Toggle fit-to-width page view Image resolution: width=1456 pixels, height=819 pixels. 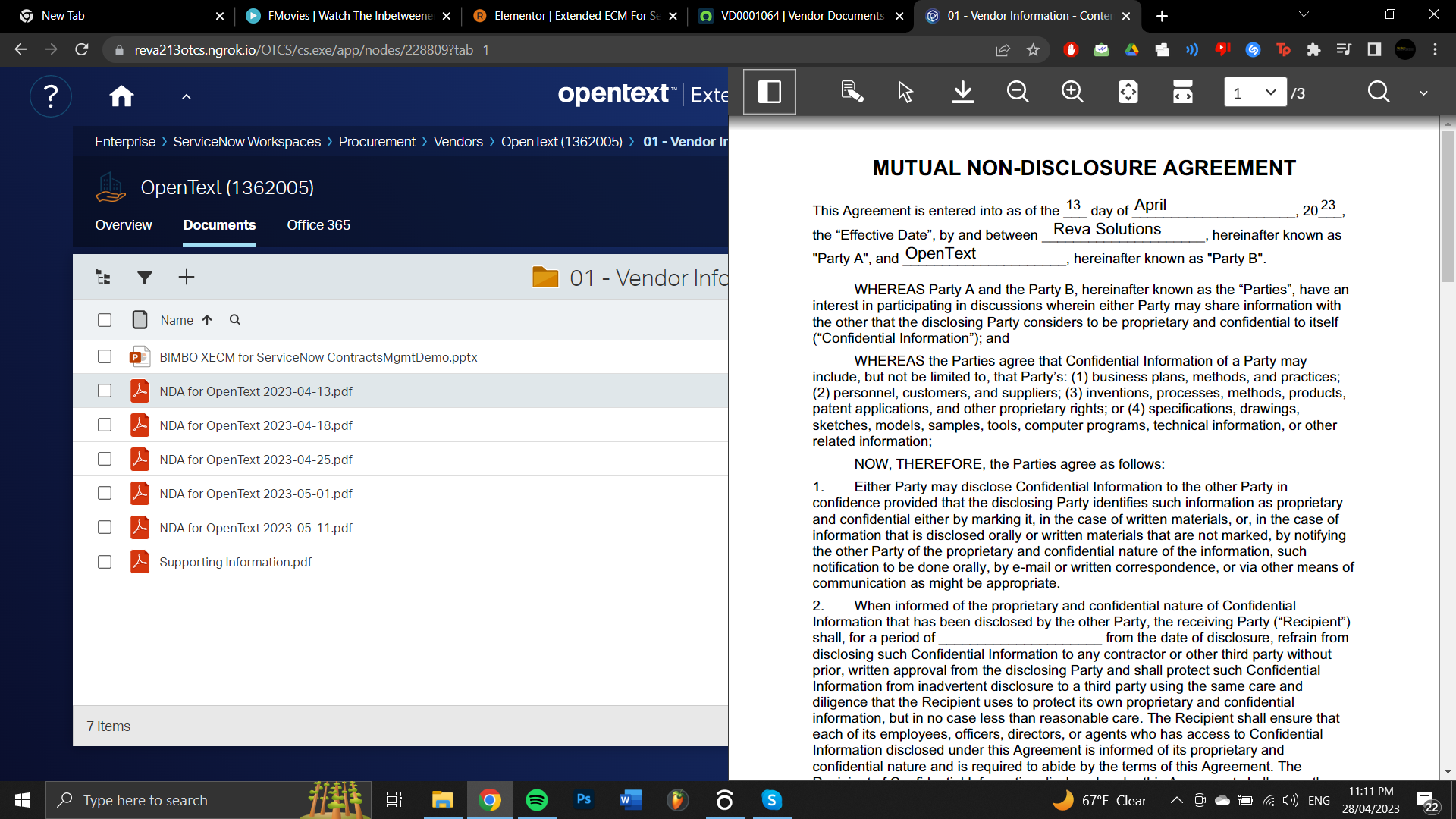1183,92
